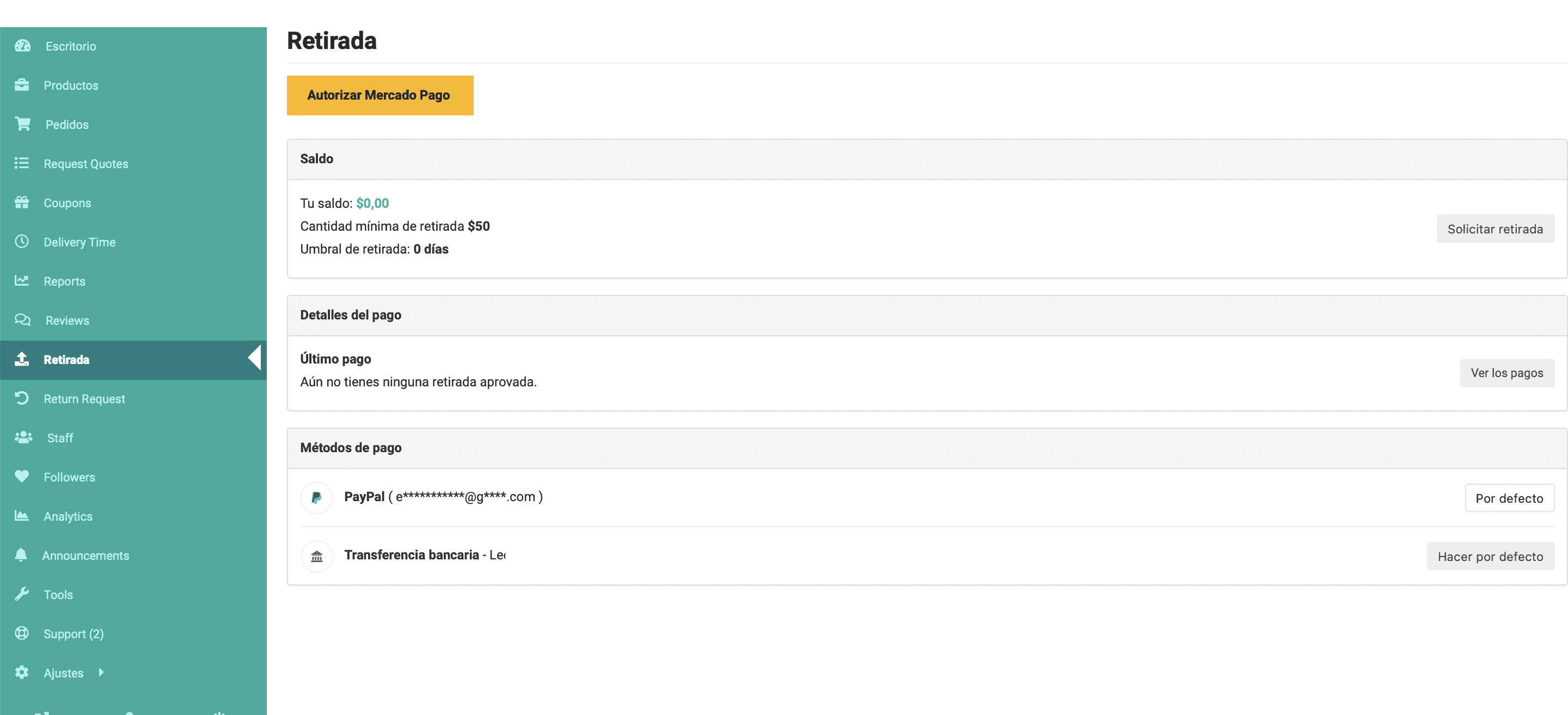The image size is (1568, 715).
Task: Open the Return Request menu item
Action: click(84, 398)
